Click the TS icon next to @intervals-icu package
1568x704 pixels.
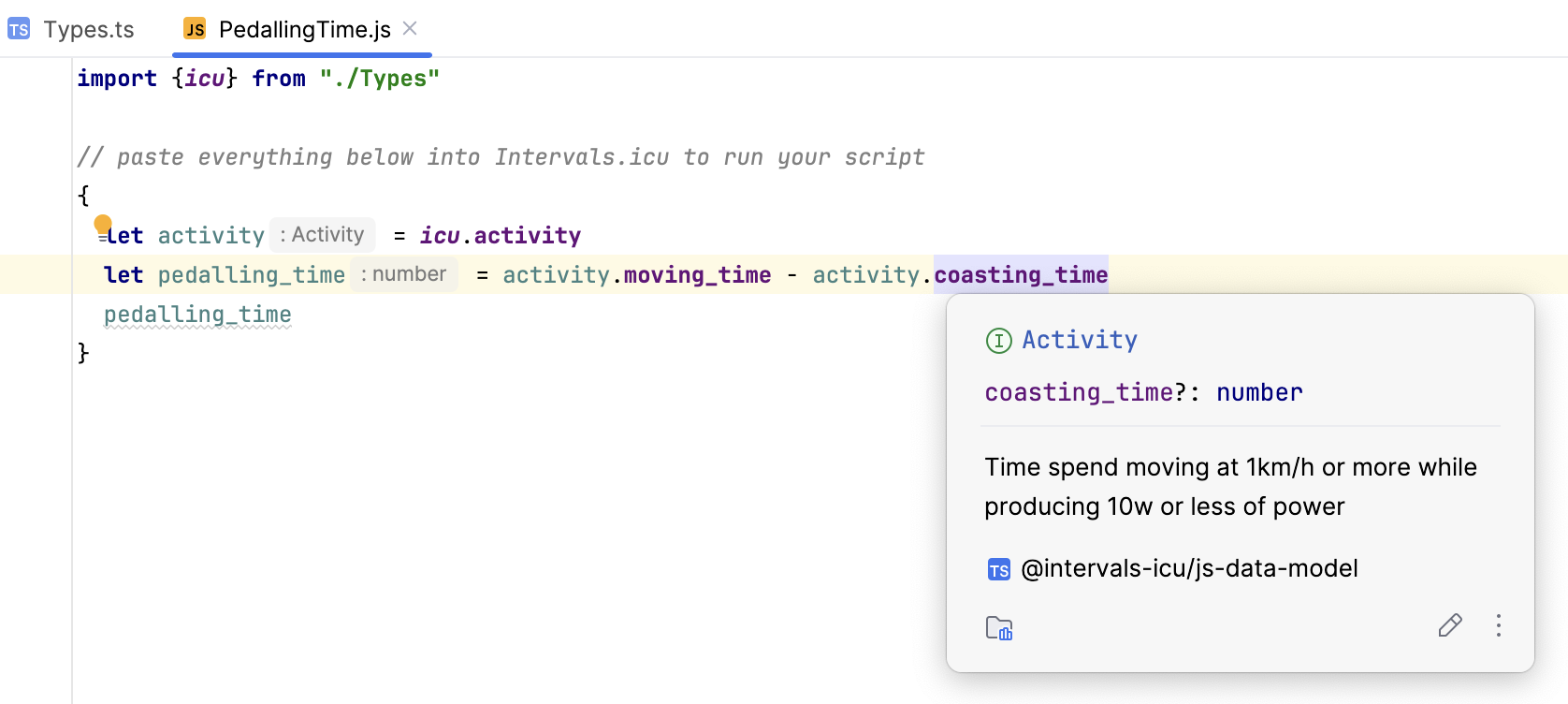tap(998, 569)
